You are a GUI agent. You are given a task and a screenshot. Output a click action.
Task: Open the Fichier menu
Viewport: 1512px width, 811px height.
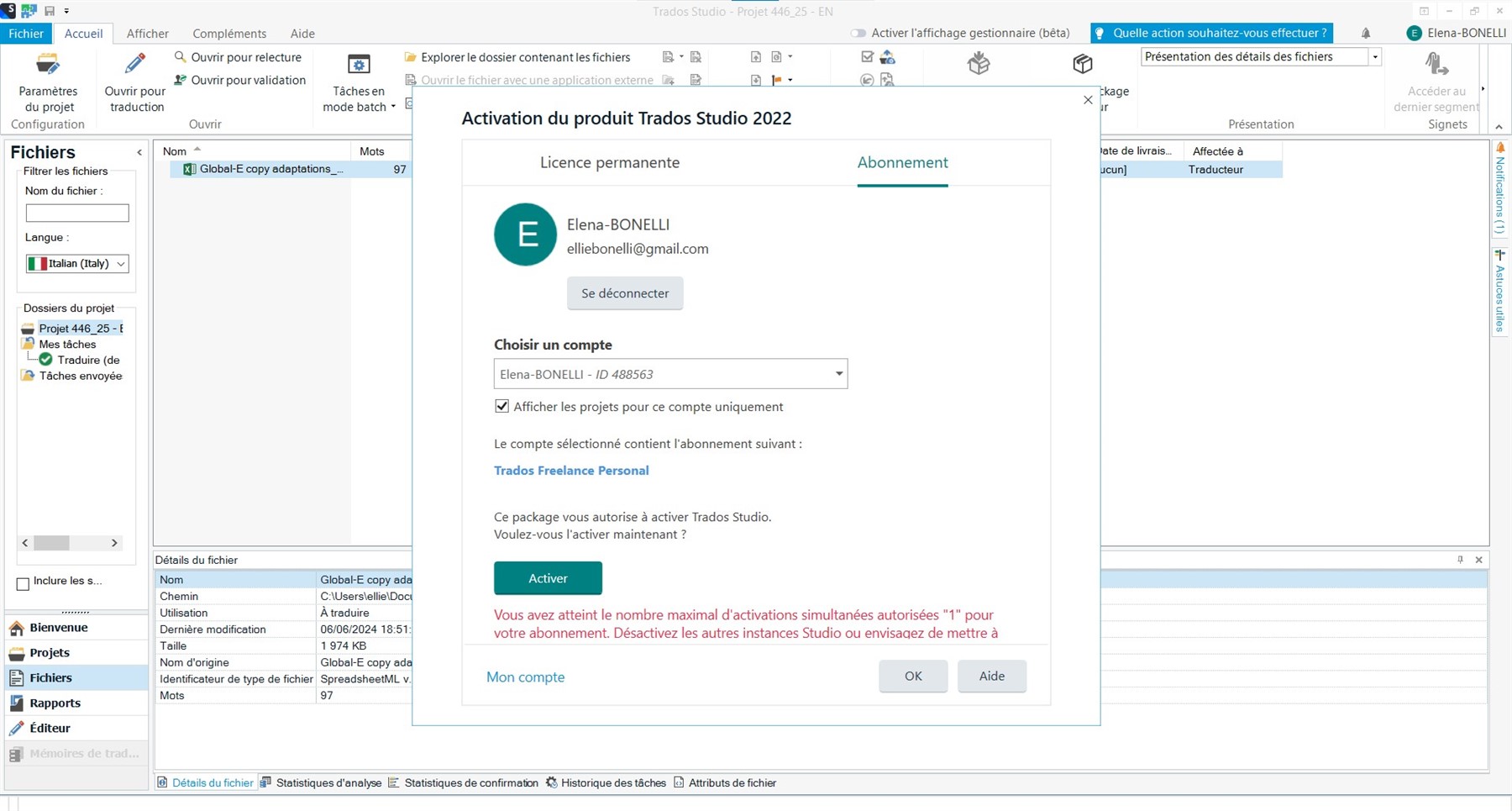click(27, 34)
